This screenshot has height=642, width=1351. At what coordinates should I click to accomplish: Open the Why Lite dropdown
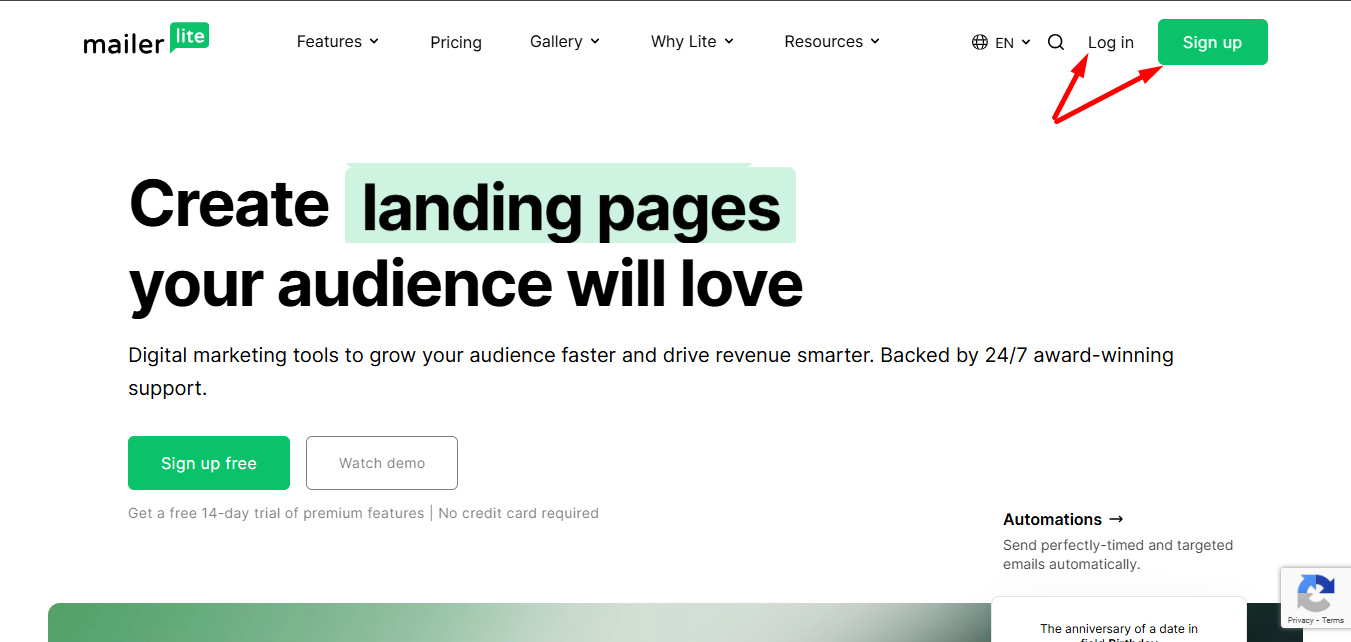tap(692, 42)
